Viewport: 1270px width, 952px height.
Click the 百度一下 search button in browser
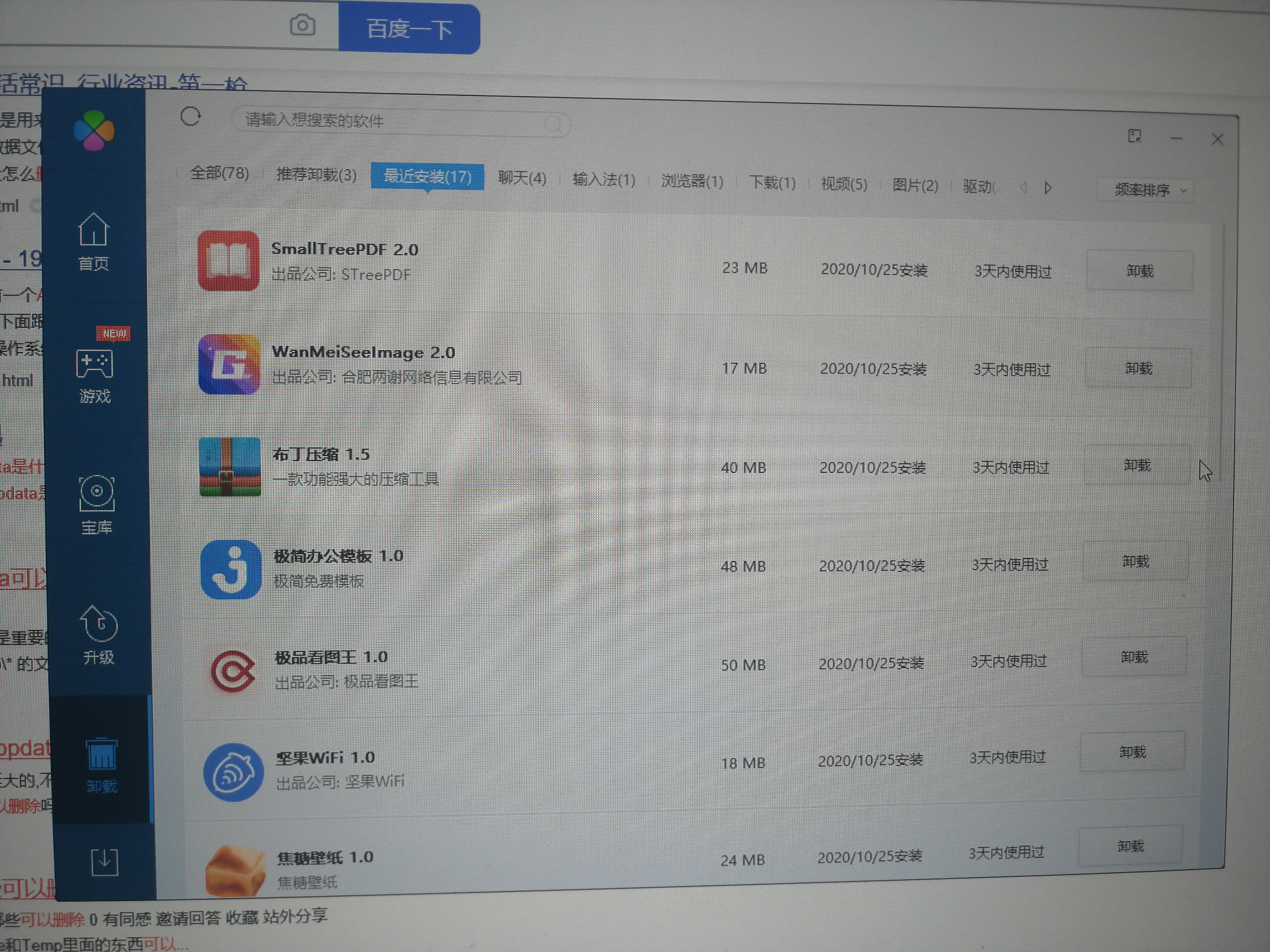tap(409, 29)
